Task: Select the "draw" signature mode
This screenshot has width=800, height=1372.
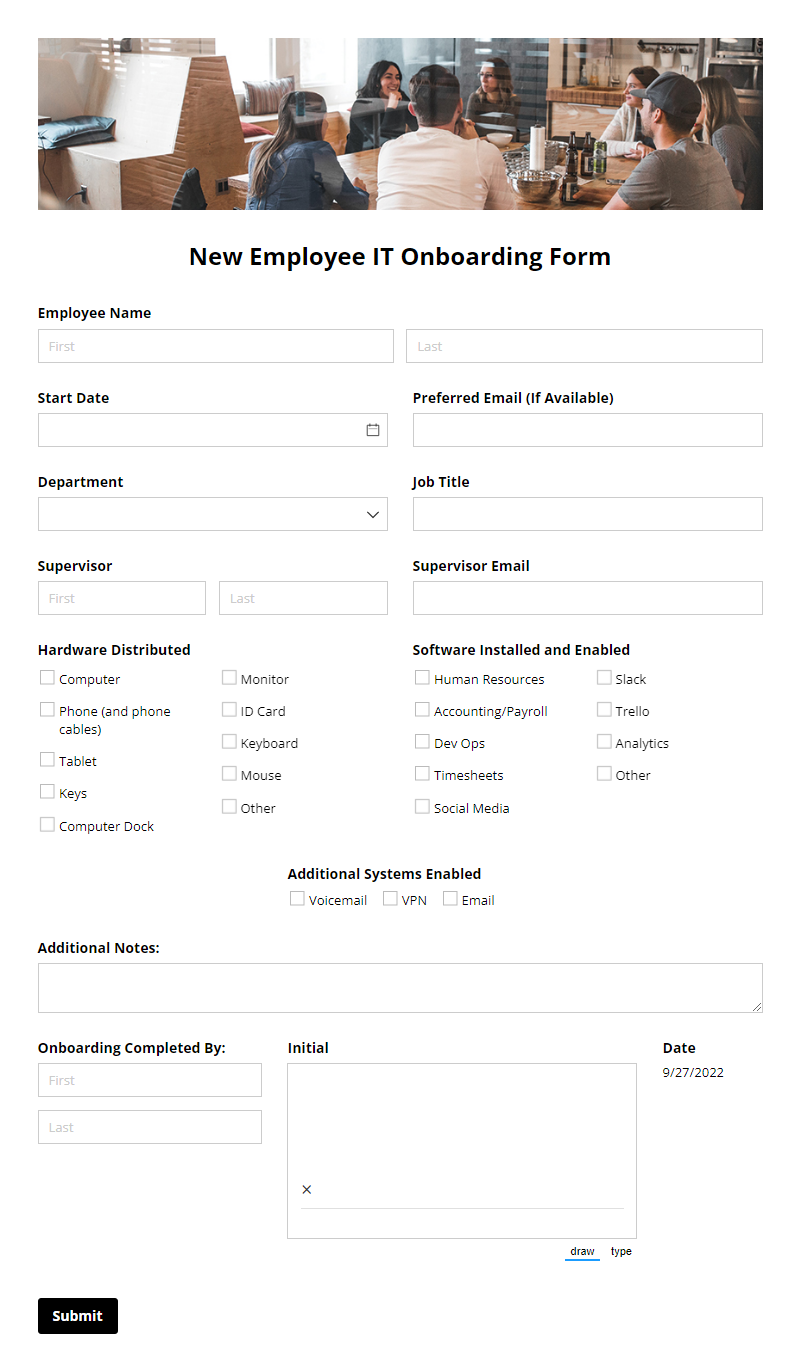Action: [x=582, y=1250]
